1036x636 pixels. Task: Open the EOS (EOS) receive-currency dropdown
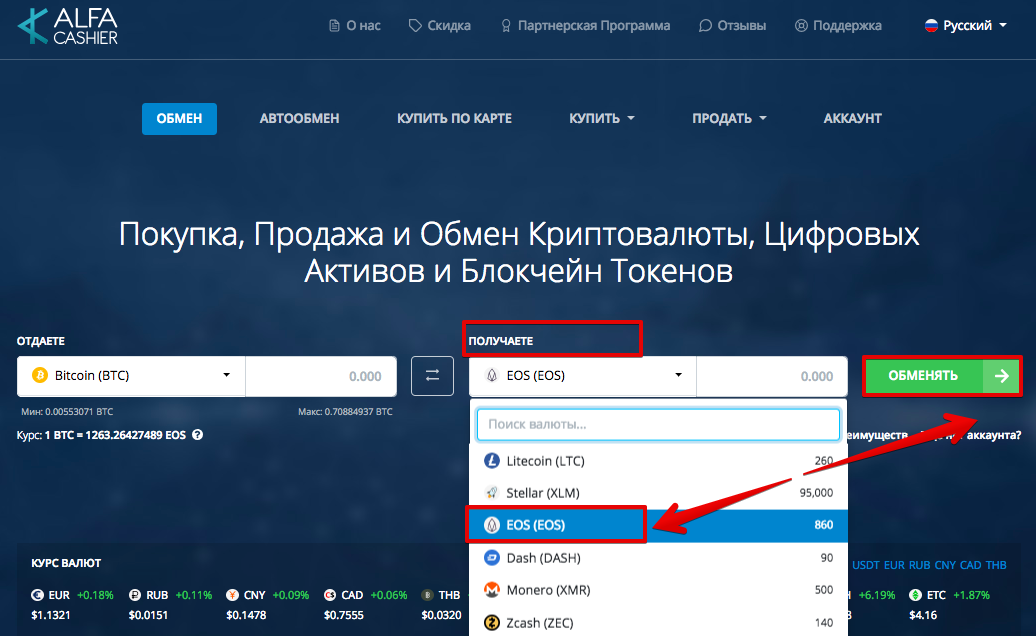(583, 376)
